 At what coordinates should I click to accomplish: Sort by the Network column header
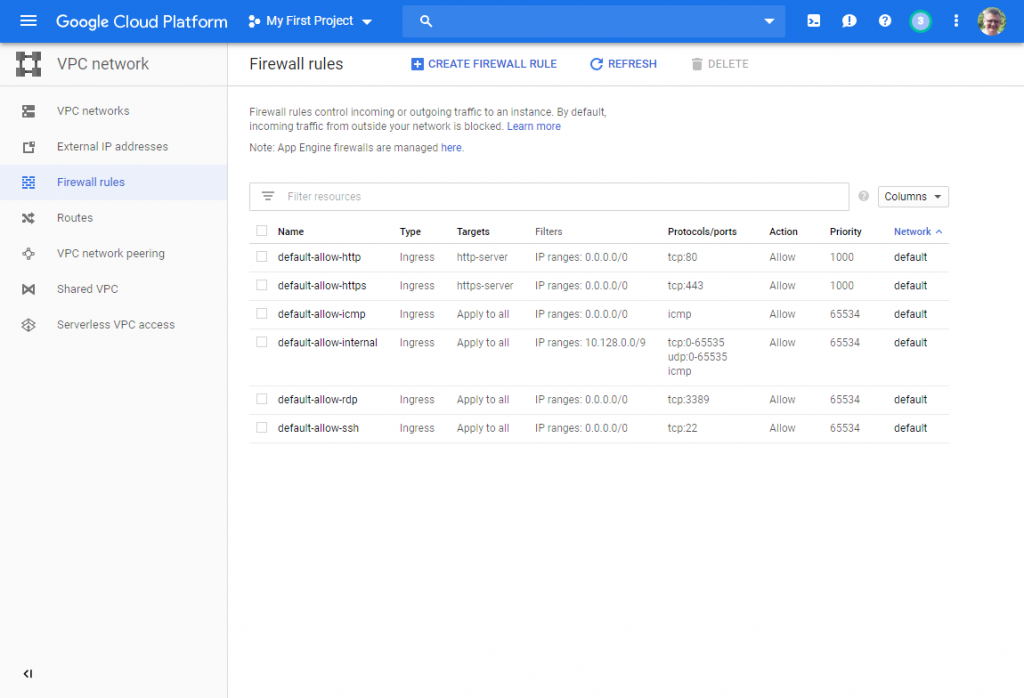pyautogui.click(x=912, y=232)
